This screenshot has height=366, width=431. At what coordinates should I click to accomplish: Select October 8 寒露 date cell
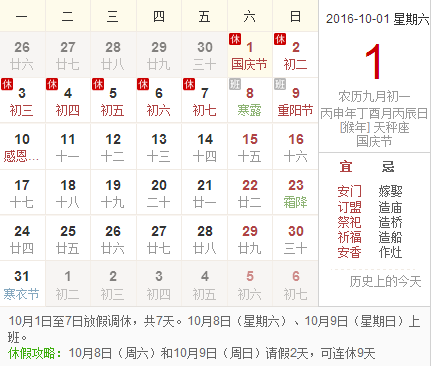[x=250, y=101]
